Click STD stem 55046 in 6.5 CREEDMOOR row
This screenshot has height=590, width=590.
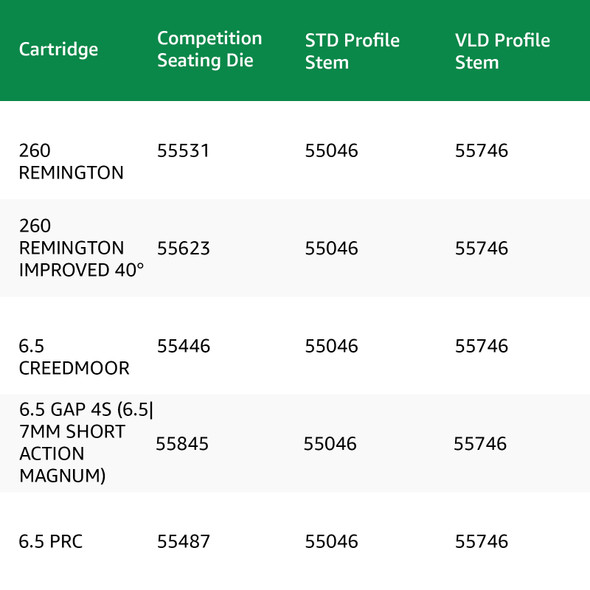click(x=331, y=346)
